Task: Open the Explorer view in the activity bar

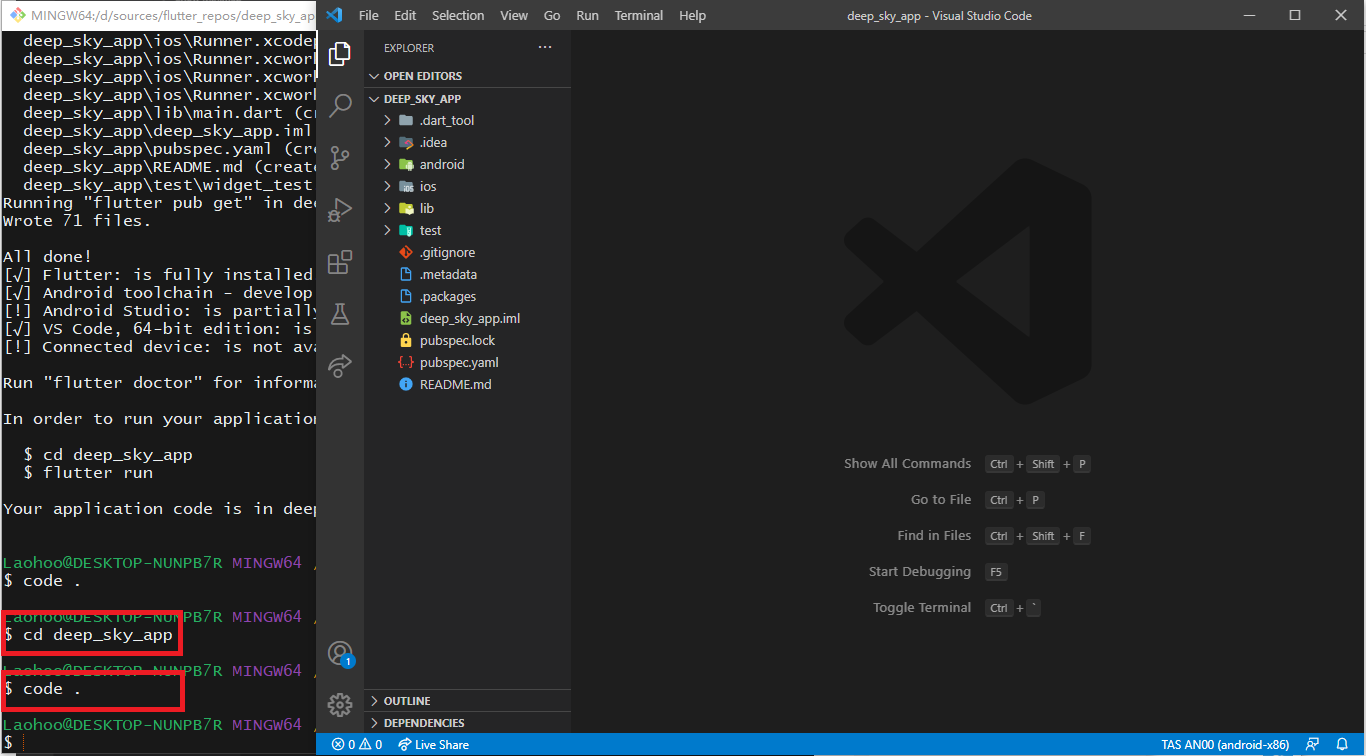Action: pyautogui.click(x=340, y=54)
